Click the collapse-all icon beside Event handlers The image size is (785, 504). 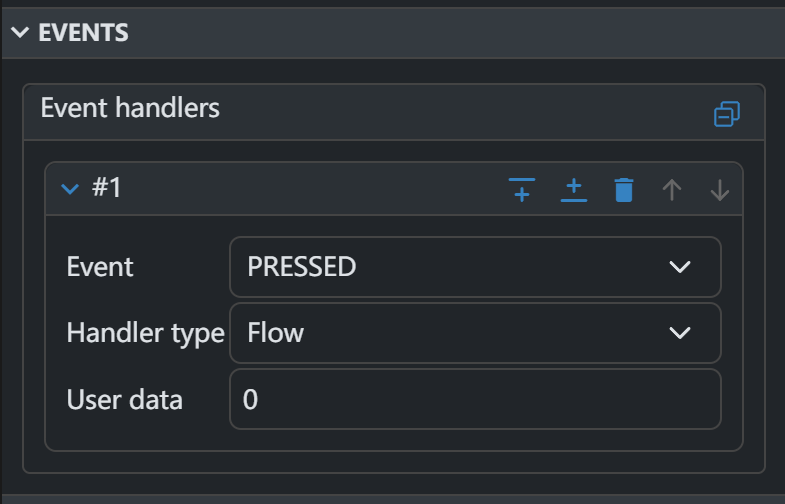click(727, 115)
